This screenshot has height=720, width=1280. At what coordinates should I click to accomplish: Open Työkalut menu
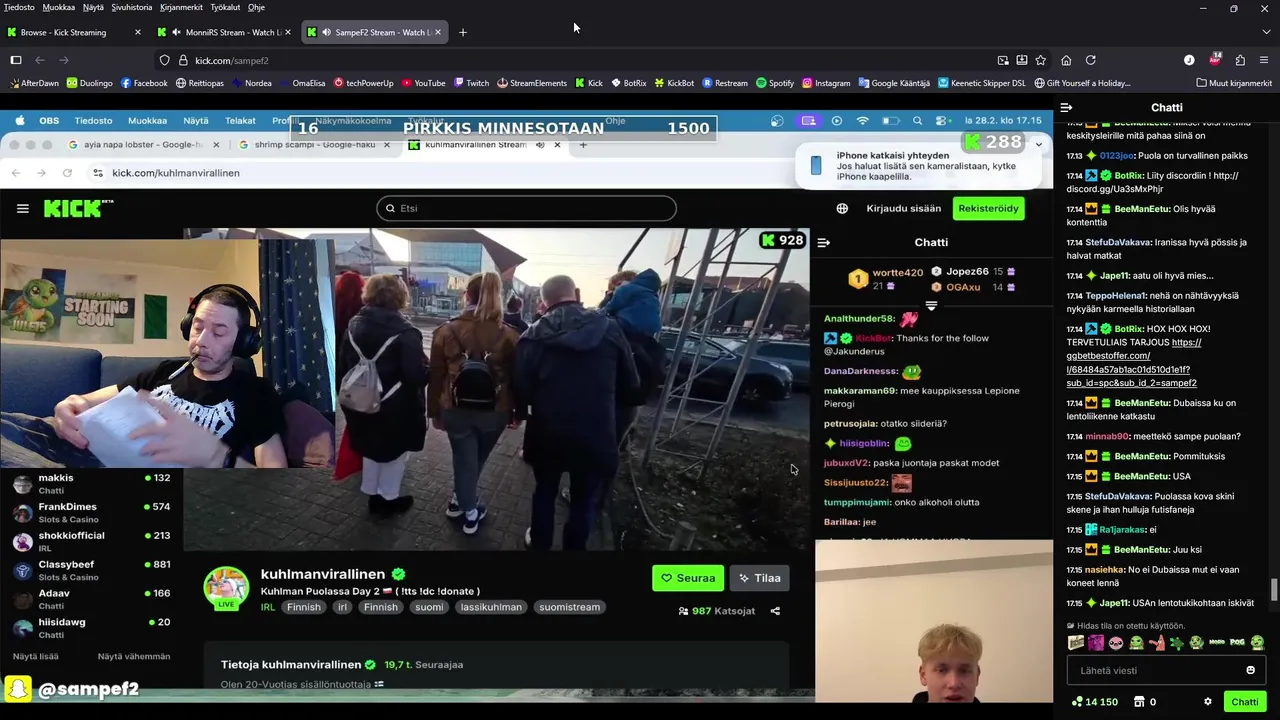[x=225, y=7]
